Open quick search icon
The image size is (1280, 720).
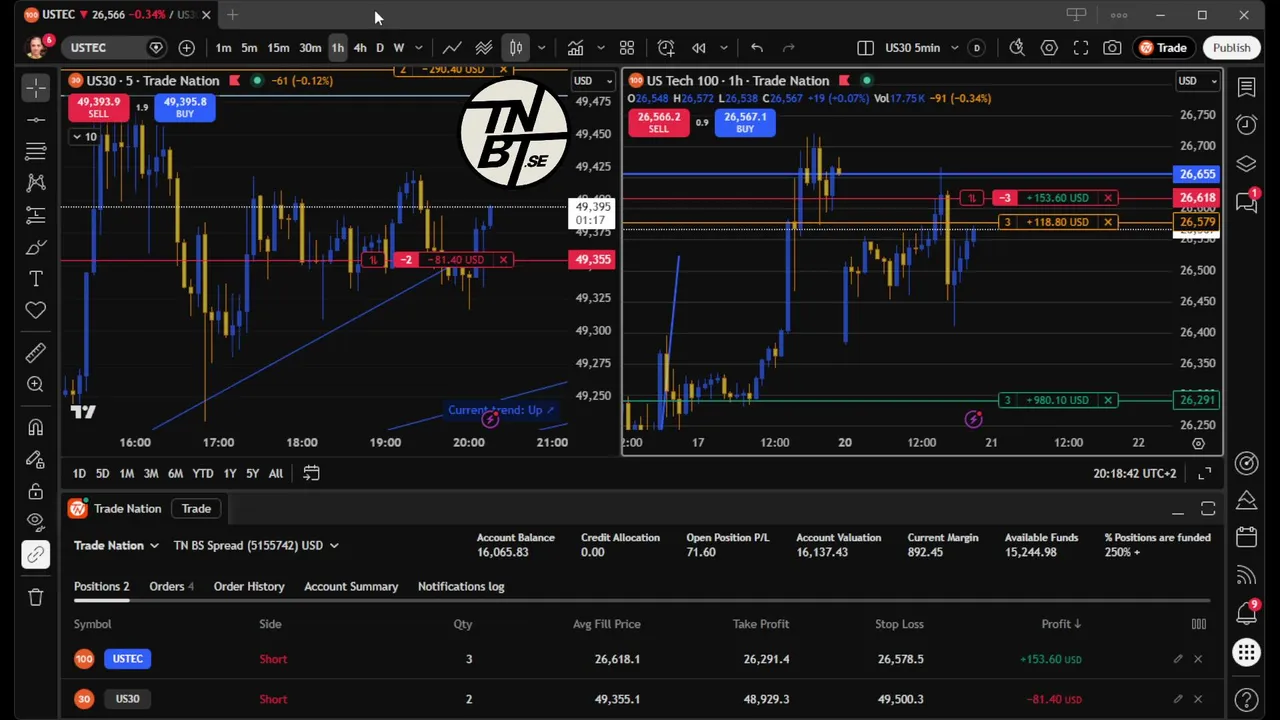point(1017,48)
